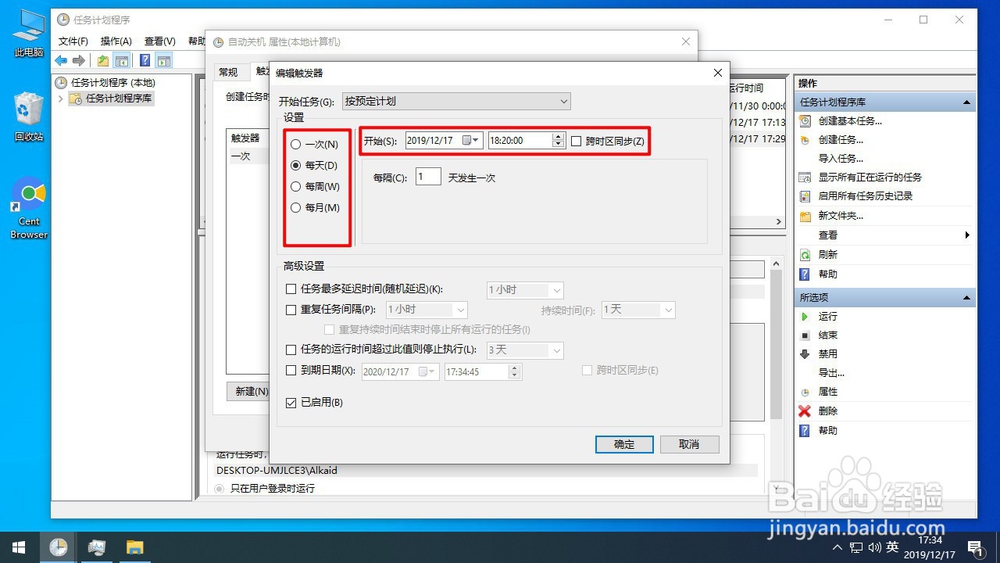1000x563 pixels.
Task: Click Export (导出) in Actions pane
Action: point(831,373)
